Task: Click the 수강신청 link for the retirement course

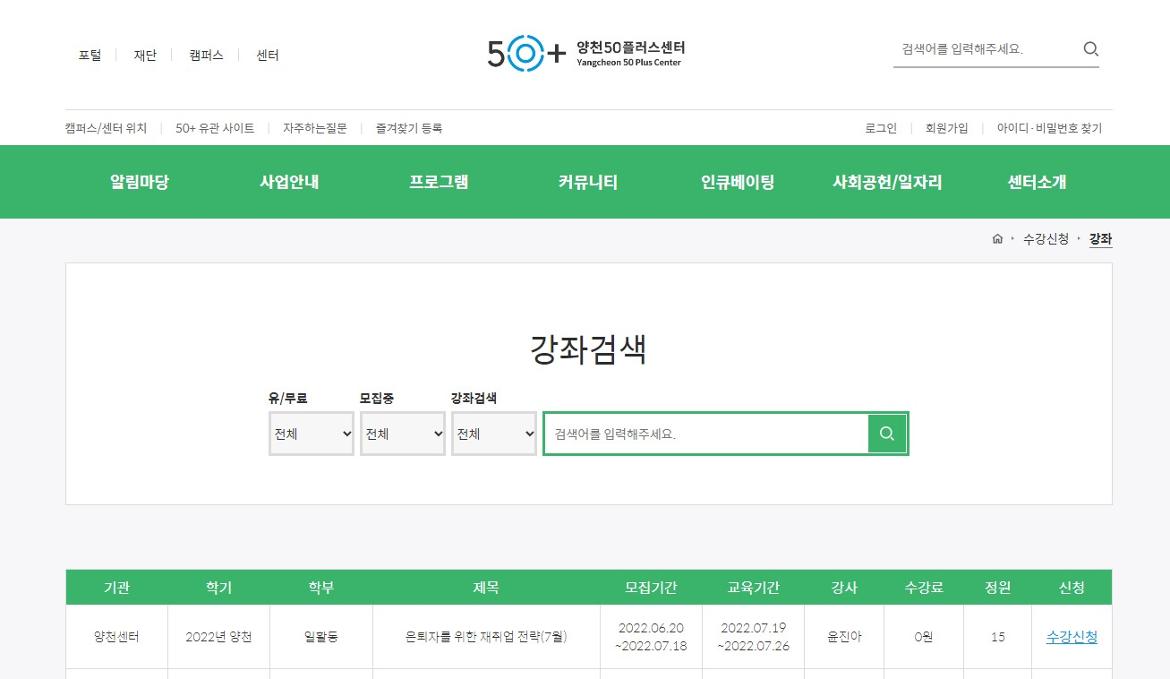Action: coord(1071,635)
